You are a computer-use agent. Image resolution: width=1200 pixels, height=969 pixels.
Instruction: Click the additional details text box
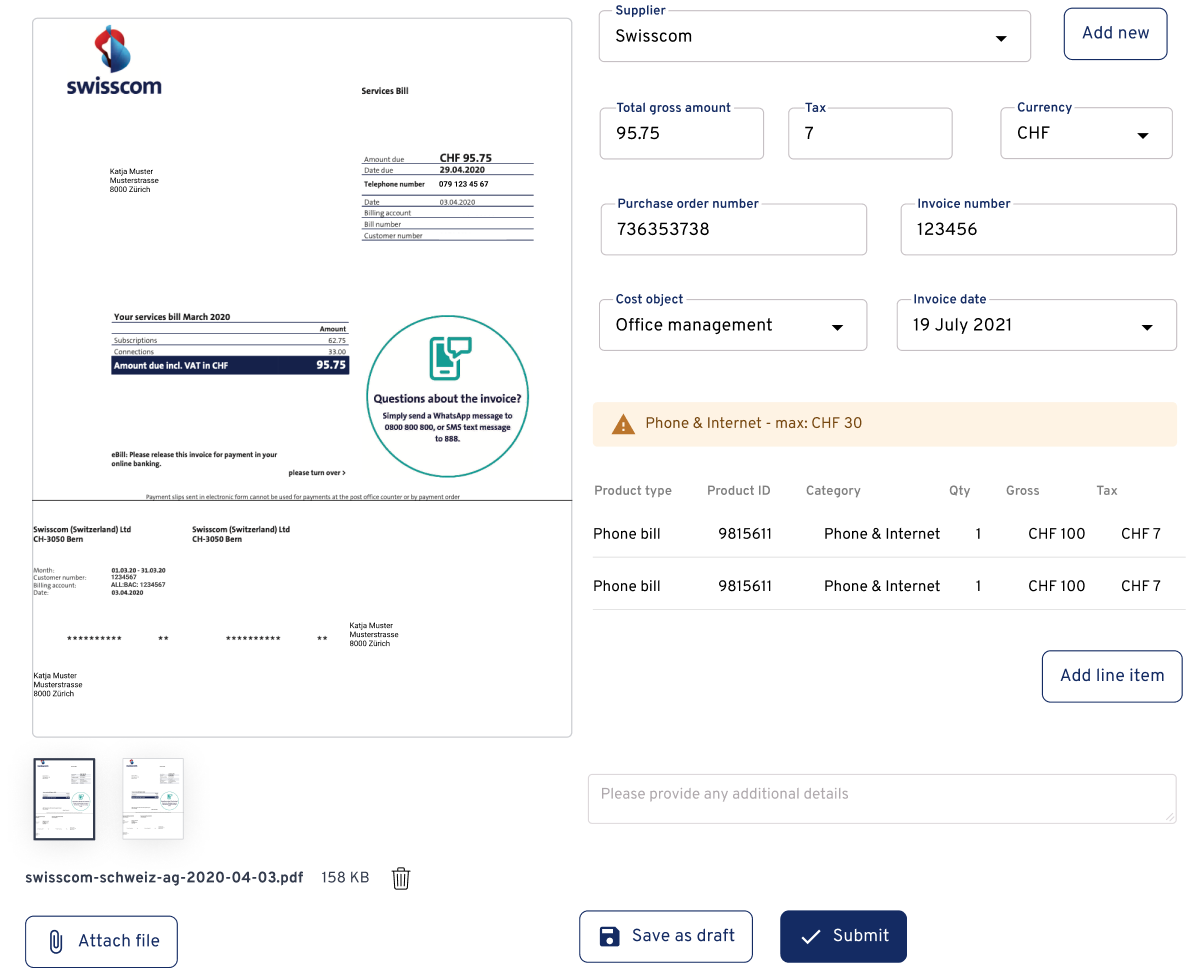click(x=882, y=798)
